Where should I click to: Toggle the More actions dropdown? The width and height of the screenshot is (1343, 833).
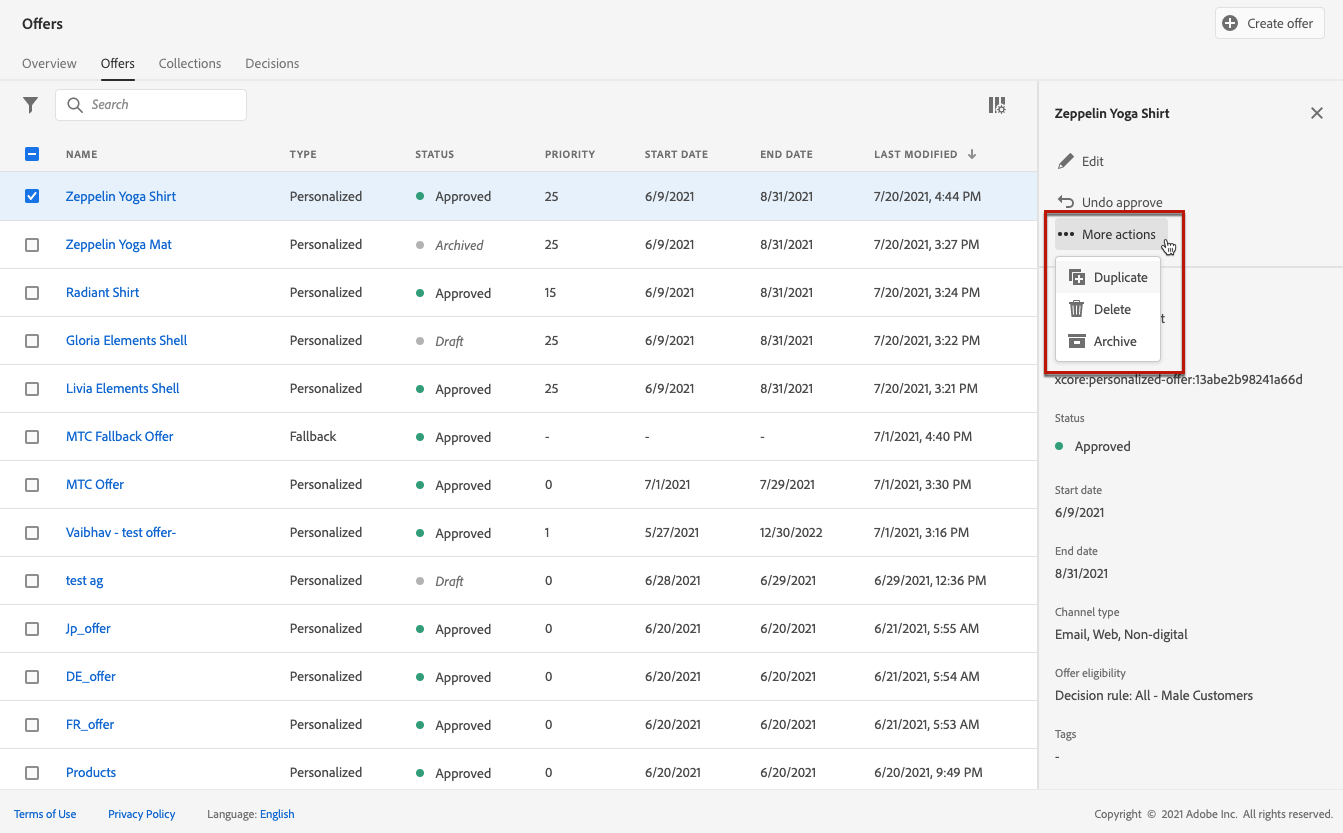tap(1110, 234)
